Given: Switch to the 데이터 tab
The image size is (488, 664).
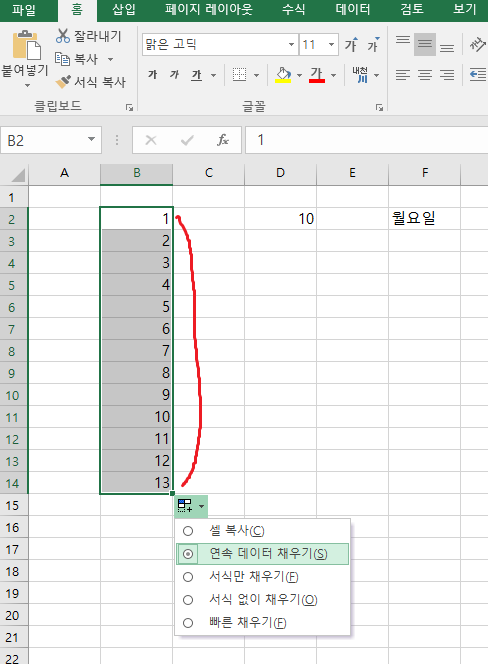Looking at the screenshot, I should point(353,9).
